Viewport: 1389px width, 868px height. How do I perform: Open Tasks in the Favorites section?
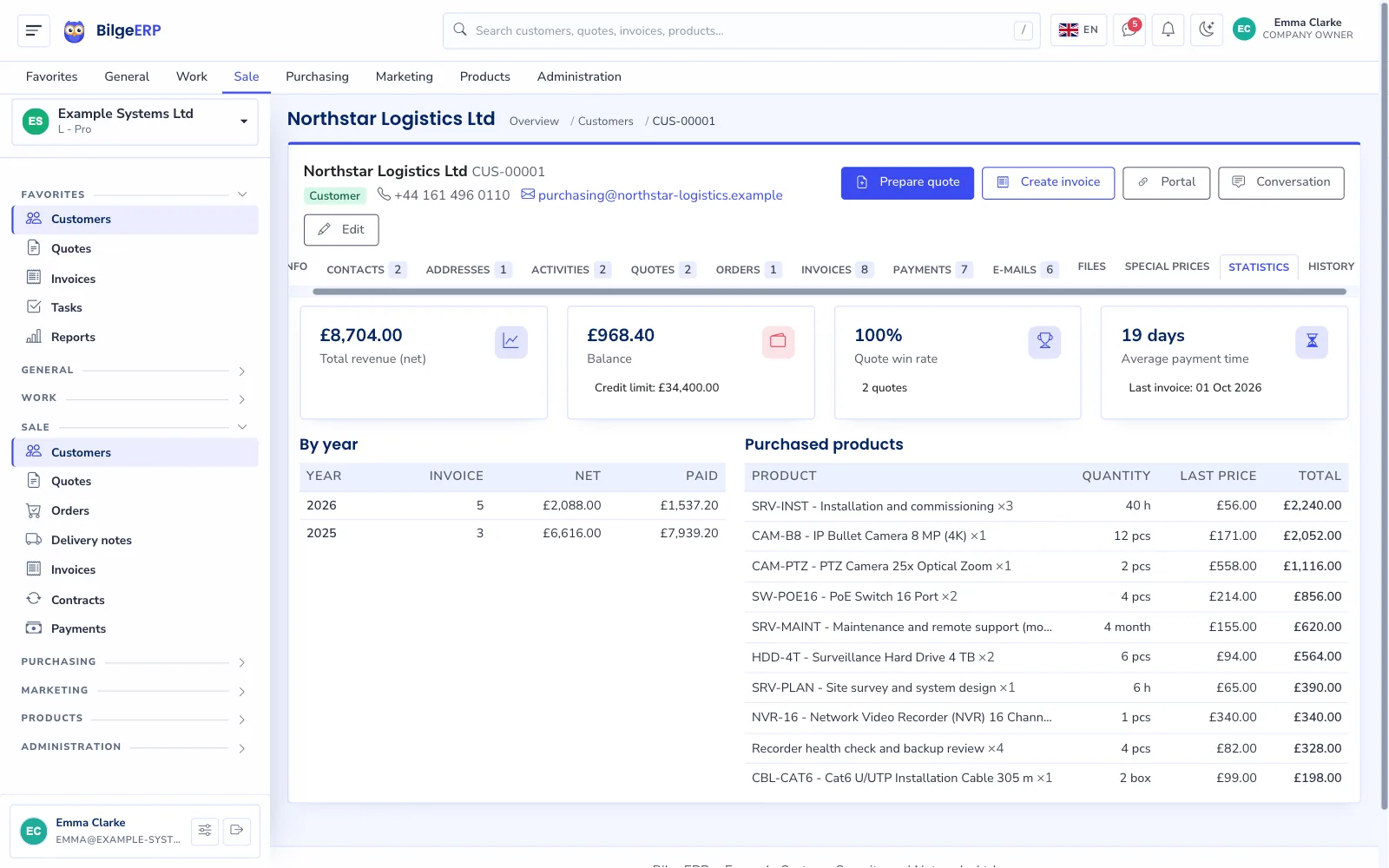(135, 307)
